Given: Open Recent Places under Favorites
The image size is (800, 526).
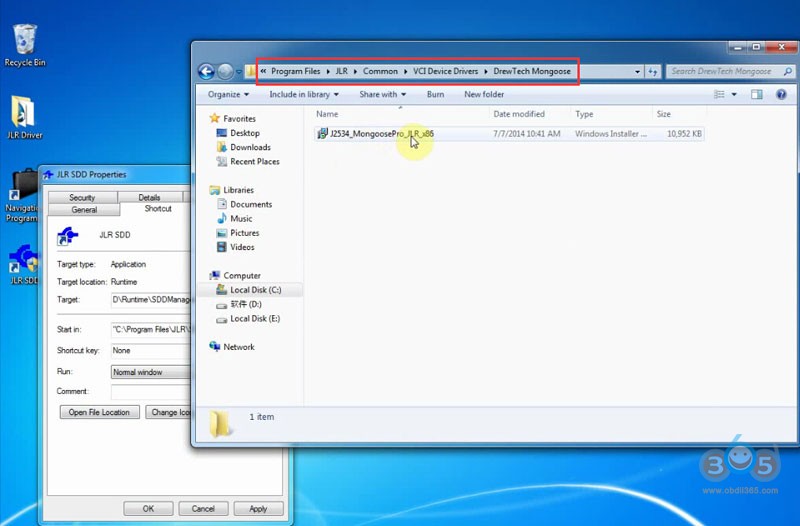Looking at the screenshot, I should tap(255, 161).
